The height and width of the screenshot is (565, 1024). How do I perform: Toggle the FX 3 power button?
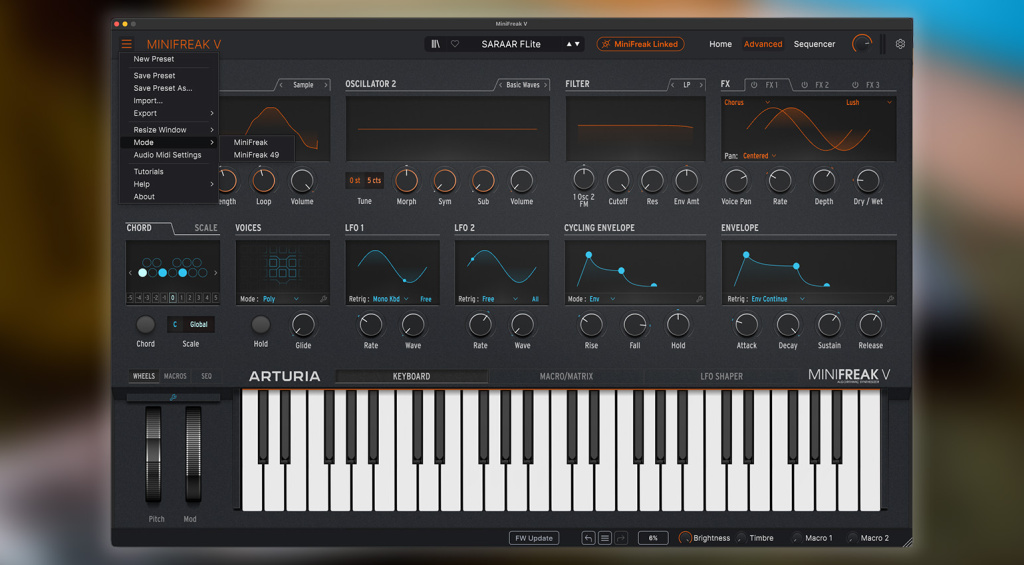[855, 85]
